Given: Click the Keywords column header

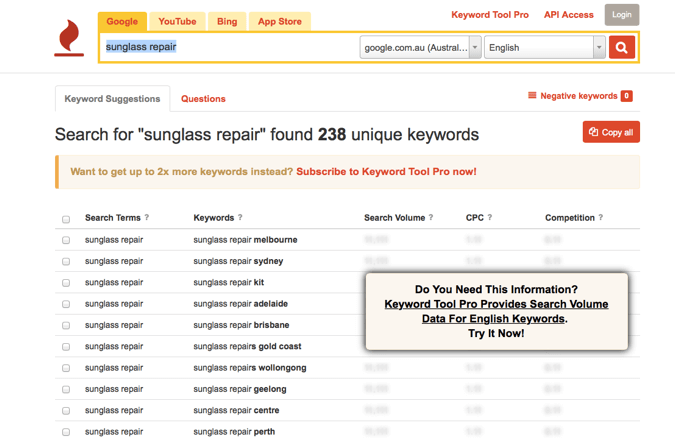Looking at the screenshot, I should (x=214, y=218).
